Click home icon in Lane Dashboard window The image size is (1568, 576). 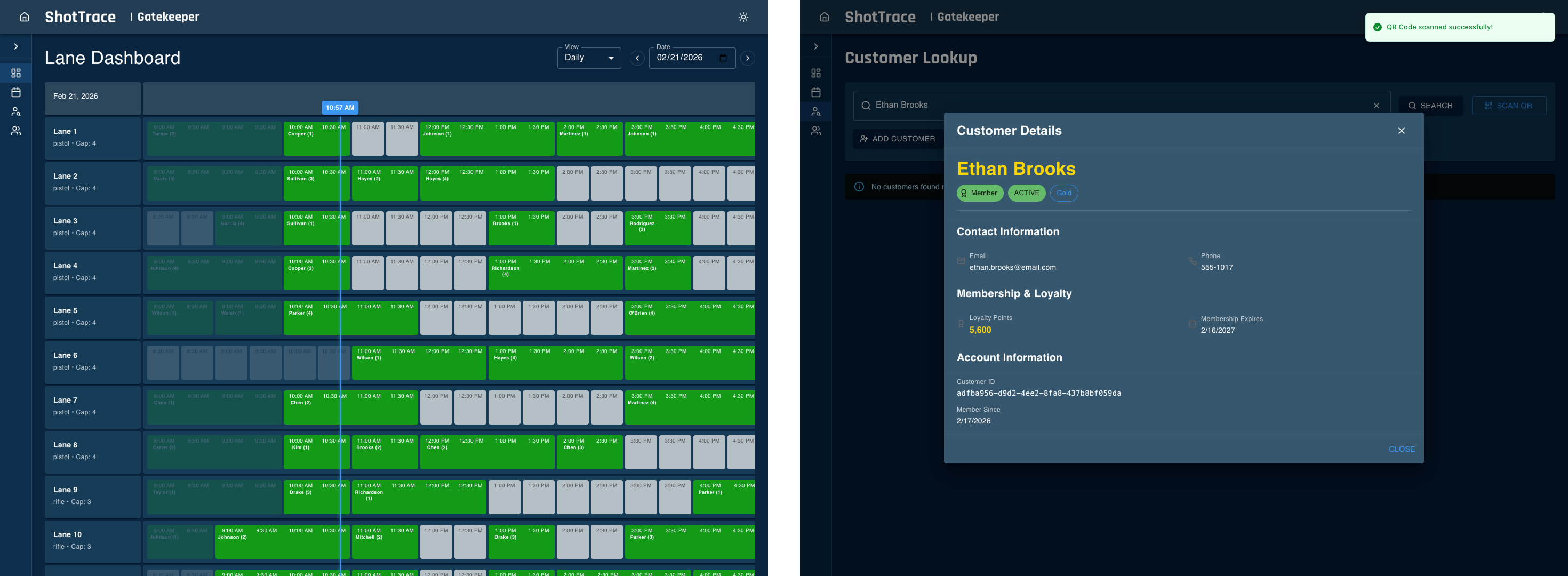click(x=25, y=17)
